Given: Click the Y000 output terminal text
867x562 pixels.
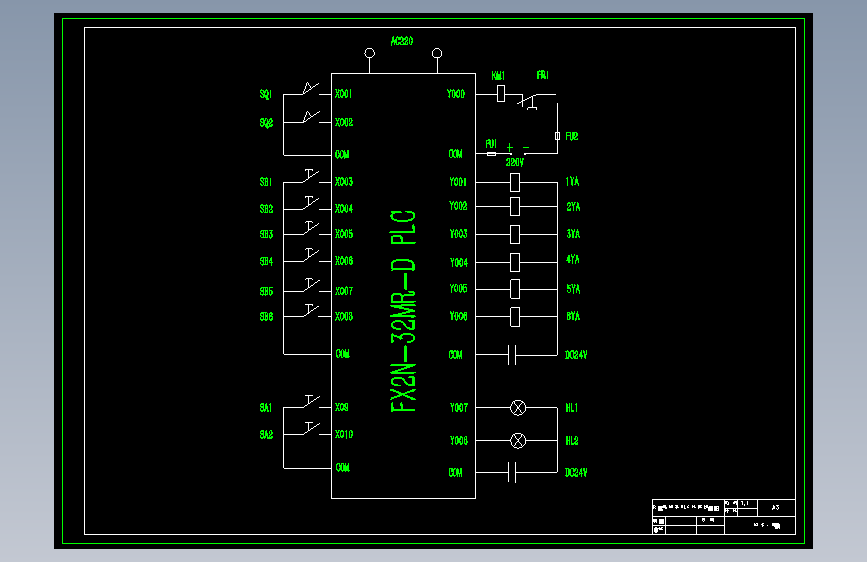Looking at the screenshot, I should [456, 94].
